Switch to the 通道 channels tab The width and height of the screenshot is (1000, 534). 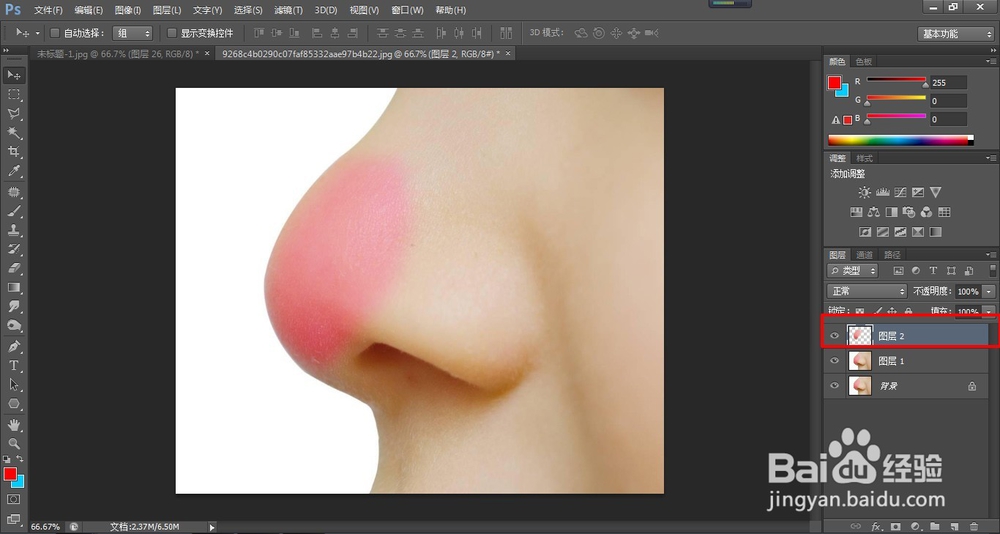(x=864, y=255)
